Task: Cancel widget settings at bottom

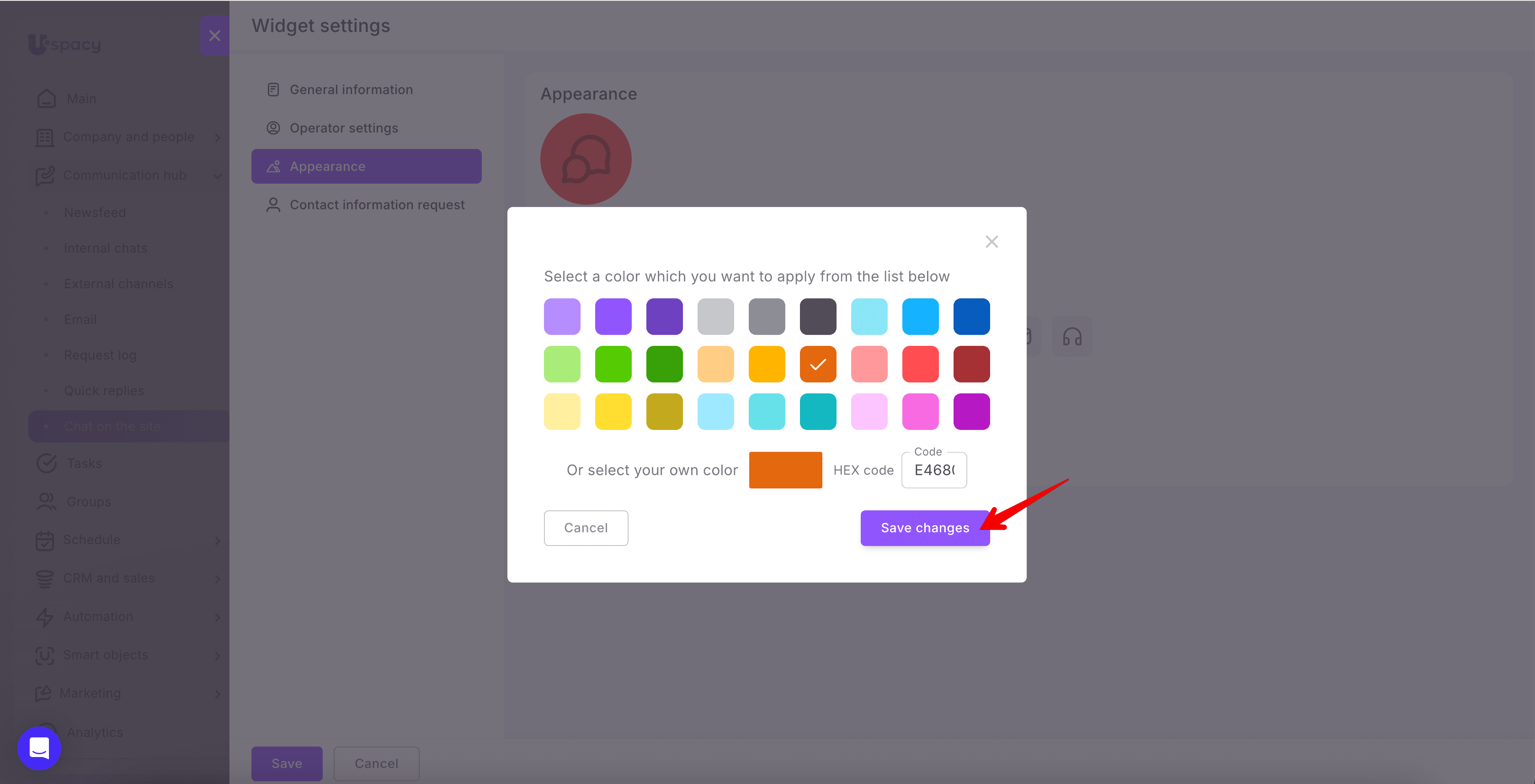Action: click(377, 764)
